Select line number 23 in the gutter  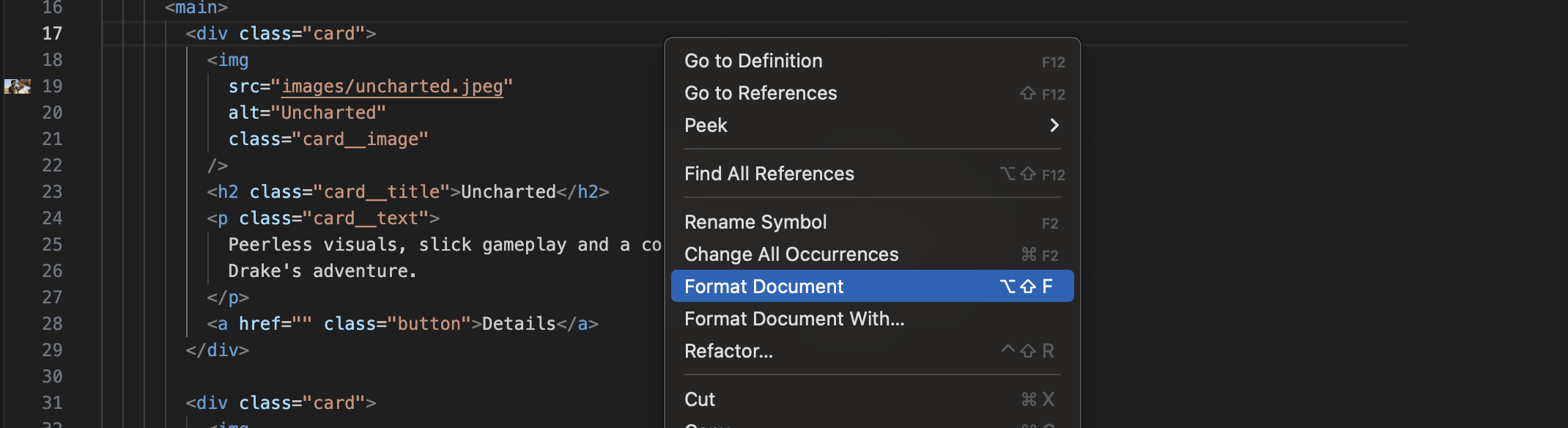click(52, 192)
